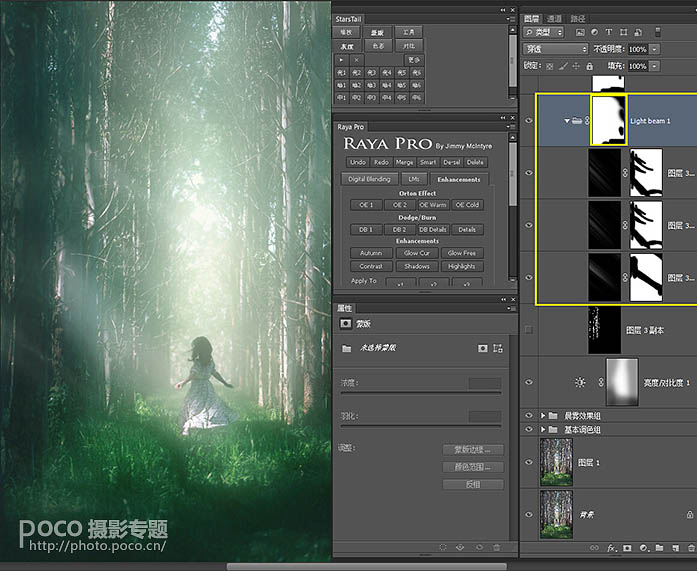Screen dimensions: 697x571
Task: Click density slider track in Properties panel
Action: click(x=421, y=393)
